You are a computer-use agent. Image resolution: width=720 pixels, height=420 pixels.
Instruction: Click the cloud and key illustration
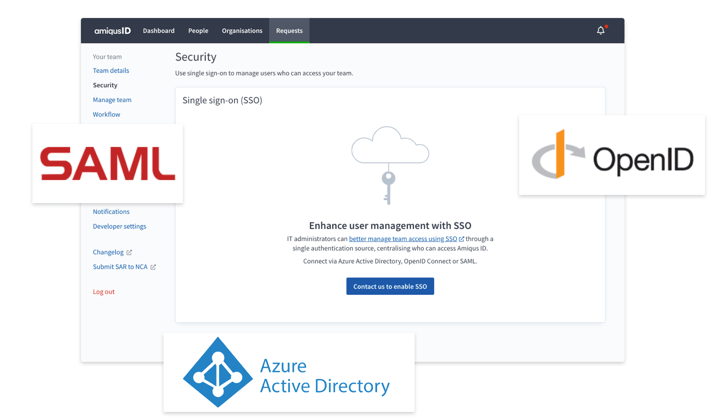[x=390, y=165]
